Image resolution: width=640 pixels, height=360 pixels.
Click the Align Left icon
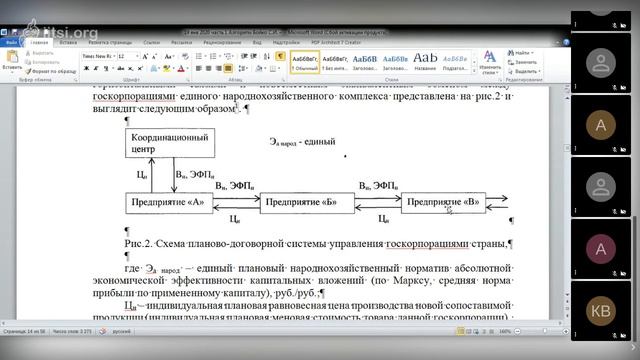(x=199, y=69)
